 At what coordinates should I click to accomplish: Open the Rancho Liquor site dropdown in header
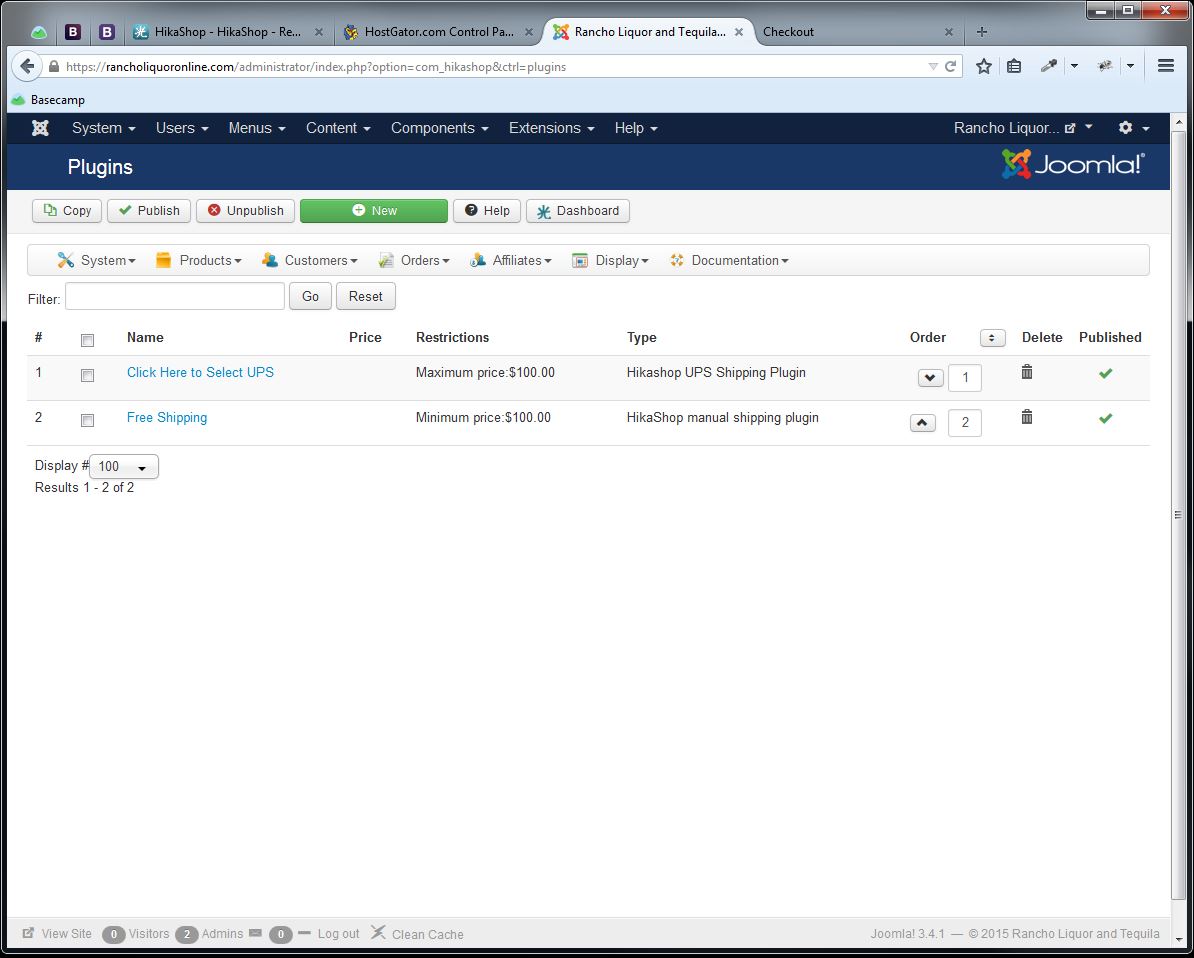tap(1023, 128)
